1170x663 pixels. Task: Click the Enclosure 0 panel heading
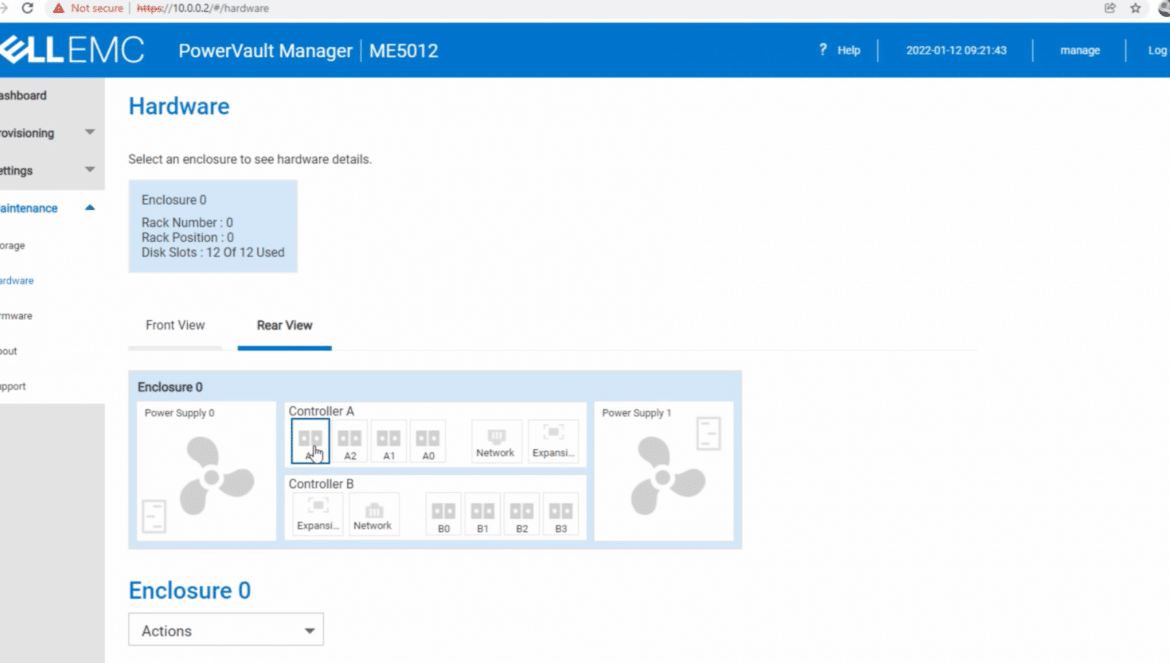[x=169, y=387]
